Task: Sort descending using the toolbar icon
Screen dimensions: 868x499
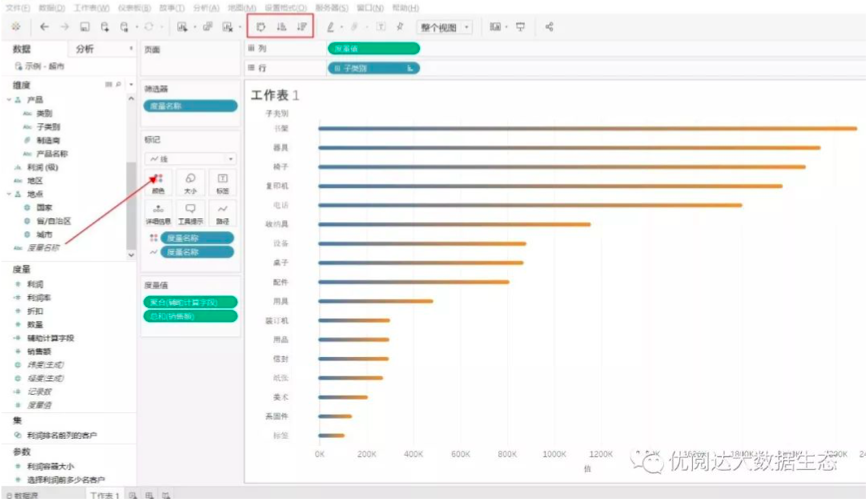Action: (x=302, y=27)
